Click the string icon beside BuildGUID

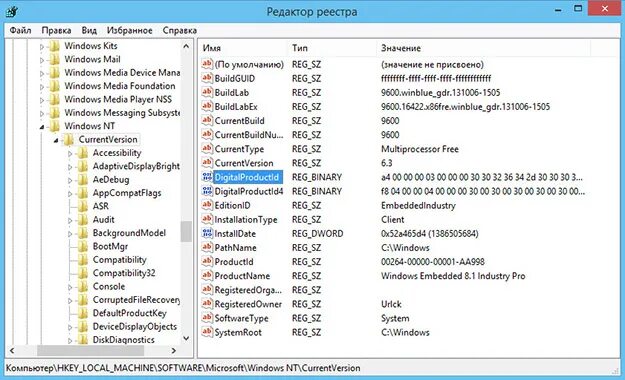click(x=207, y=78)
